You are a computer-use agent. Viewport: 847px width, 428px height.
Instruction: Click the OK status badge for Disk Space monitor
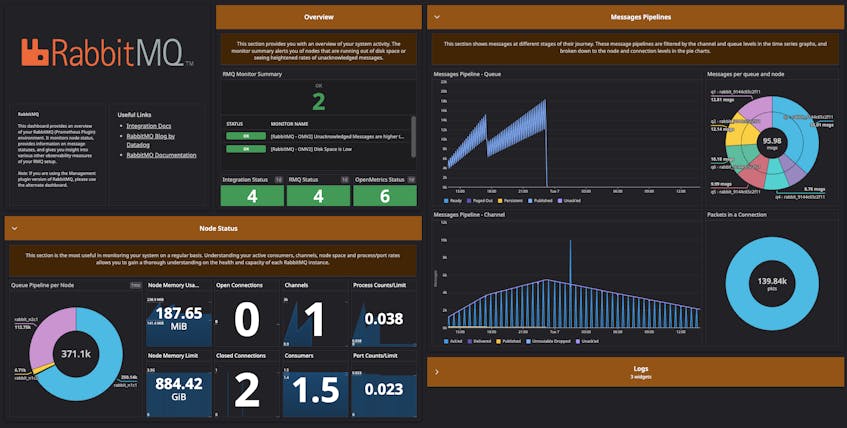click(x=246, y=149)
